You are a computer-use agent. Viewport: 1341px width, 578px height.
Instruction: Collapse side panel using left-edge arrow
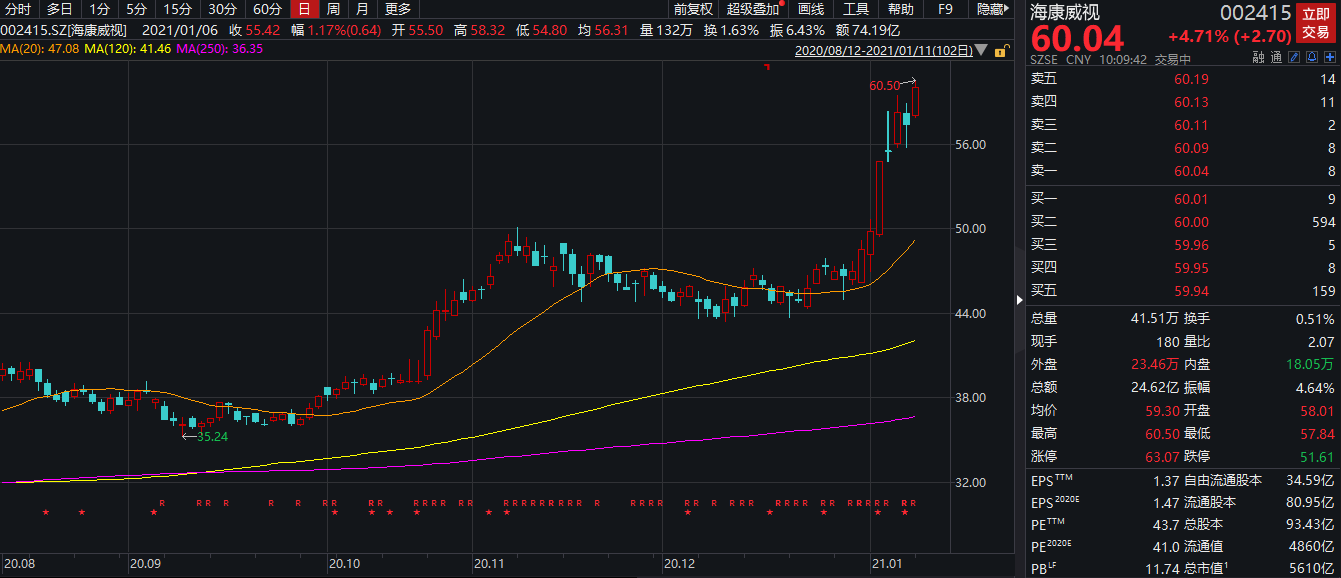[1020, 298]
